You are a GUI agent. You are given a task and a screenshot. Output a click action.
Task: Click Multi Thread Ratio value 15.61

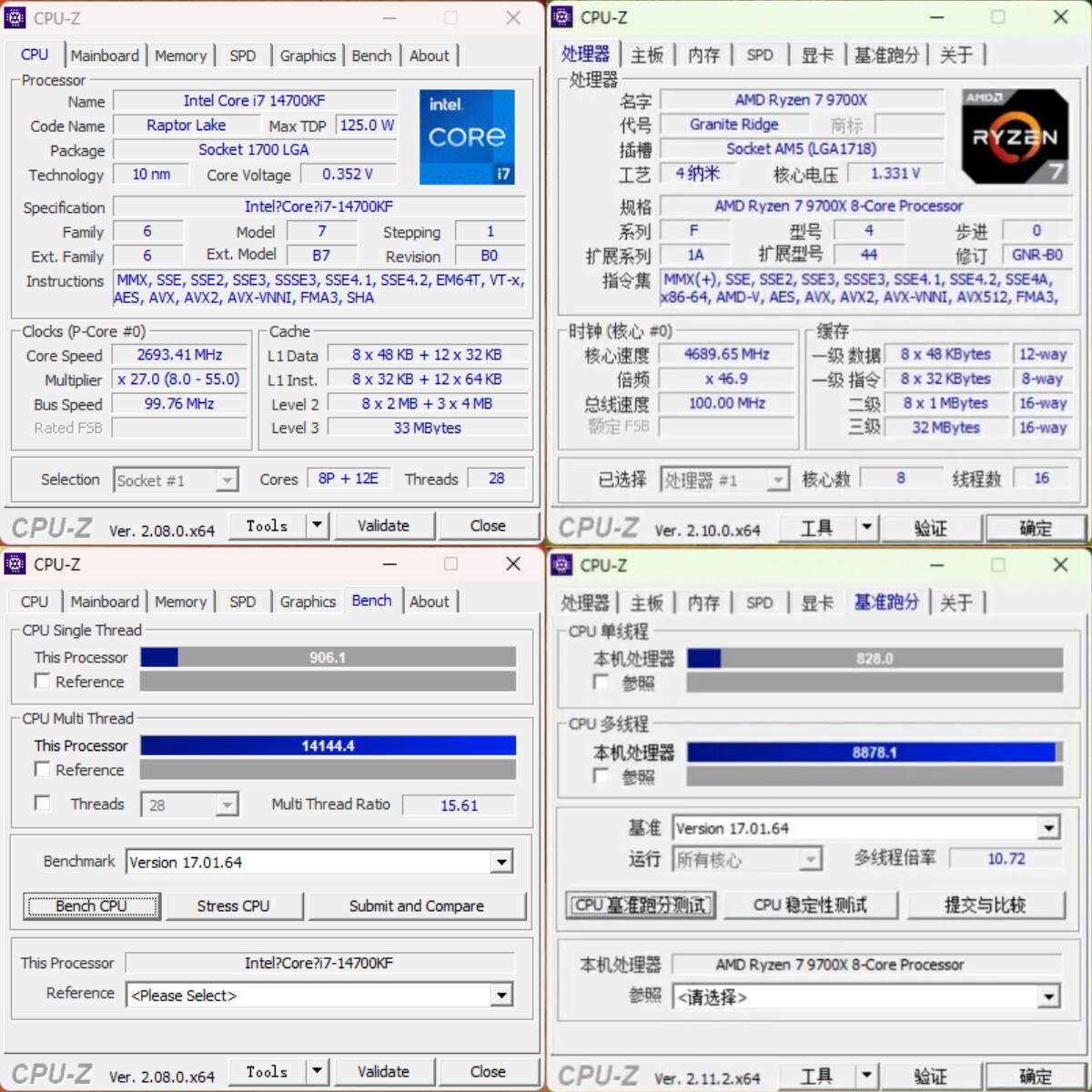pyautogui.click(x=459, y=804)
